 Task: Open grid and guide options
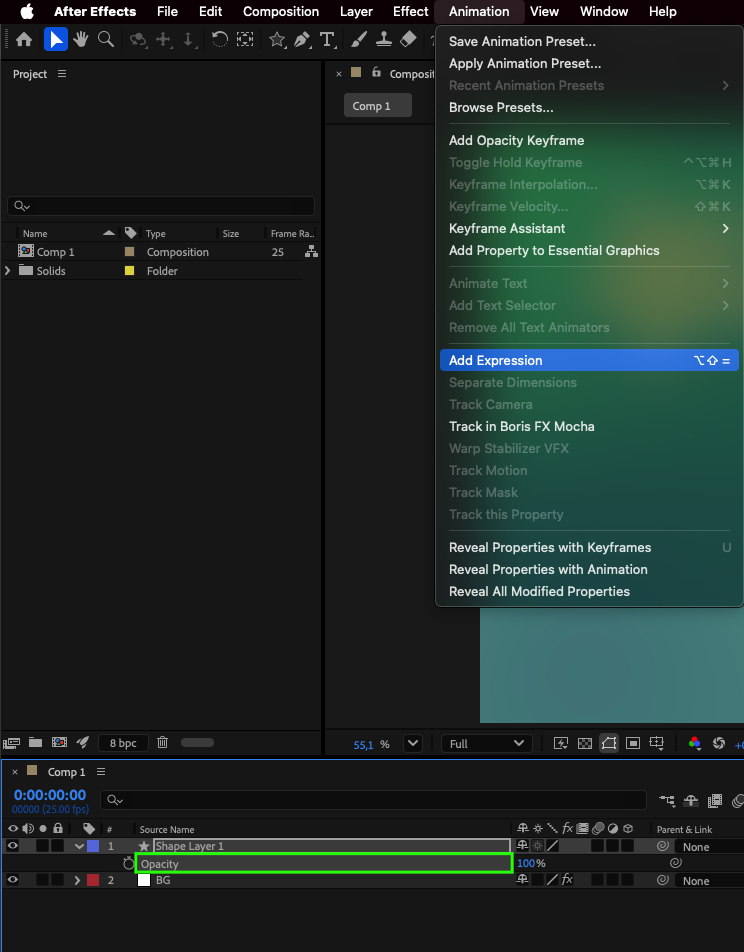(x=657, y=743)
